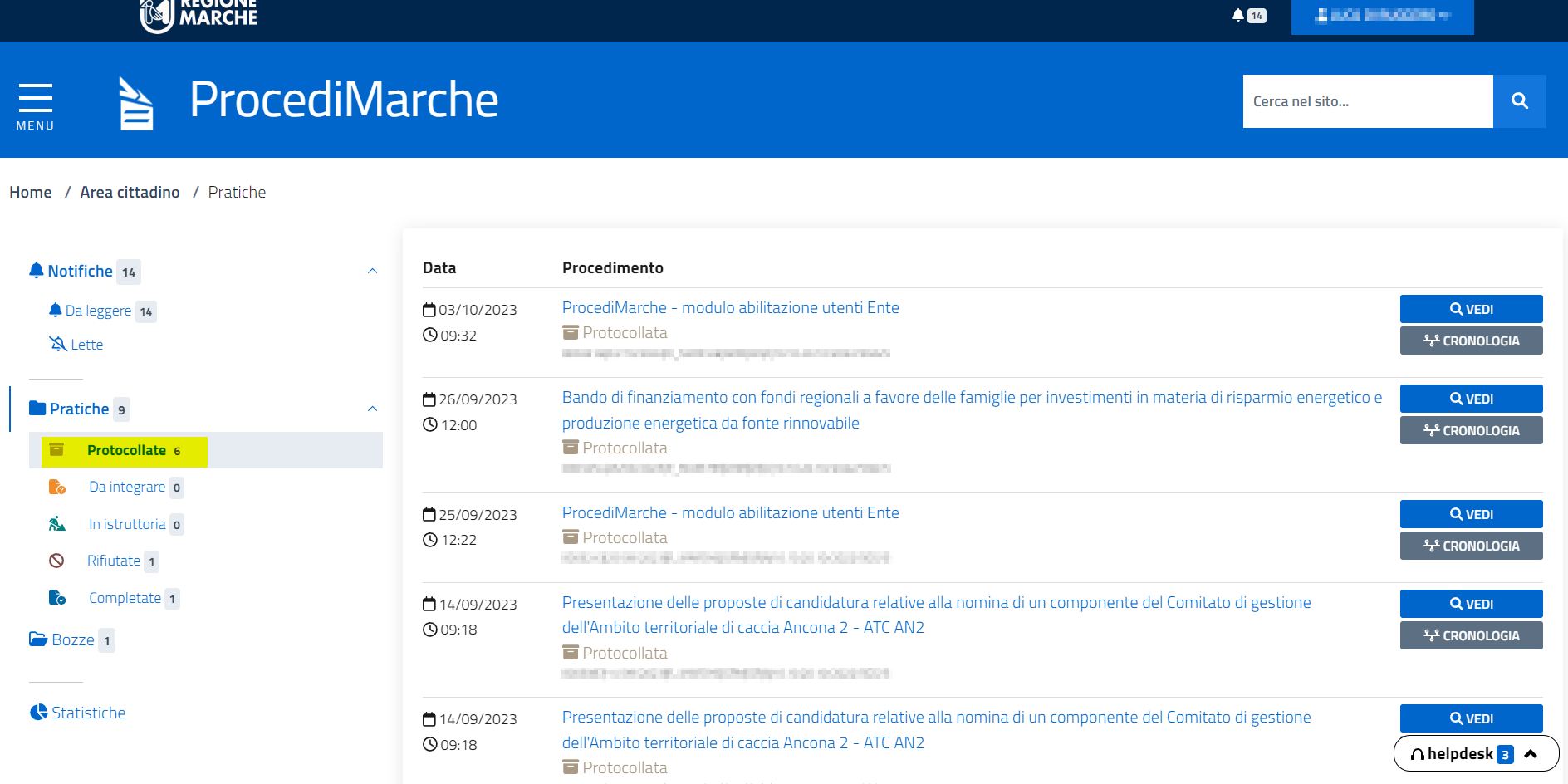Open ProcediMarche modulo link dated 25/09/2023

731,512
